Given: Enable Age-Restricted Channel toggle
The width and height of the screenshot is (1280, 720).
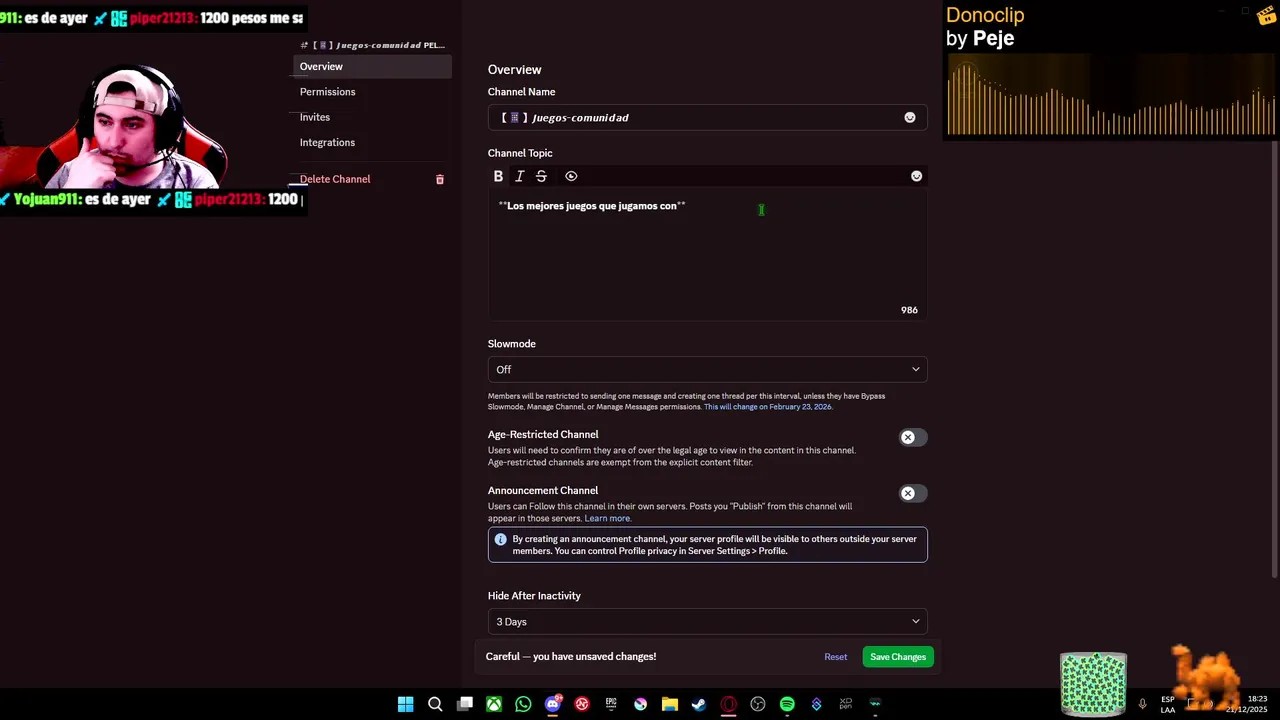Looking at the screenshot, I should pos(911,437).
